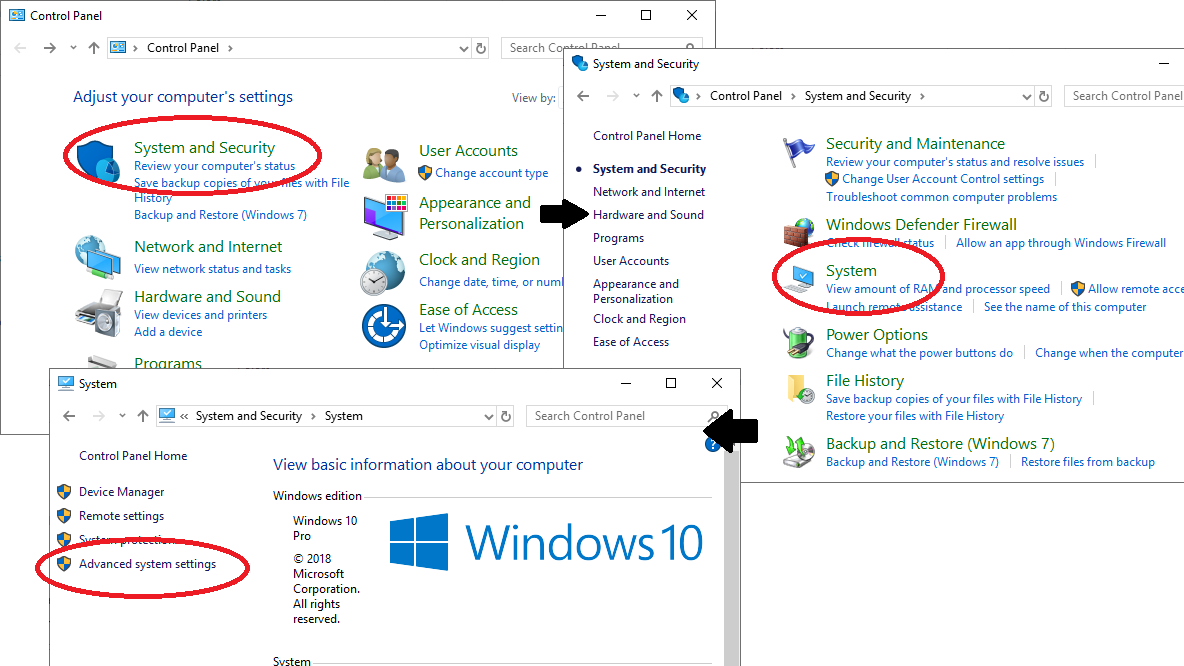Expand the address bar dropdown in System window
1184x666 pixels.
pos(489,416)
